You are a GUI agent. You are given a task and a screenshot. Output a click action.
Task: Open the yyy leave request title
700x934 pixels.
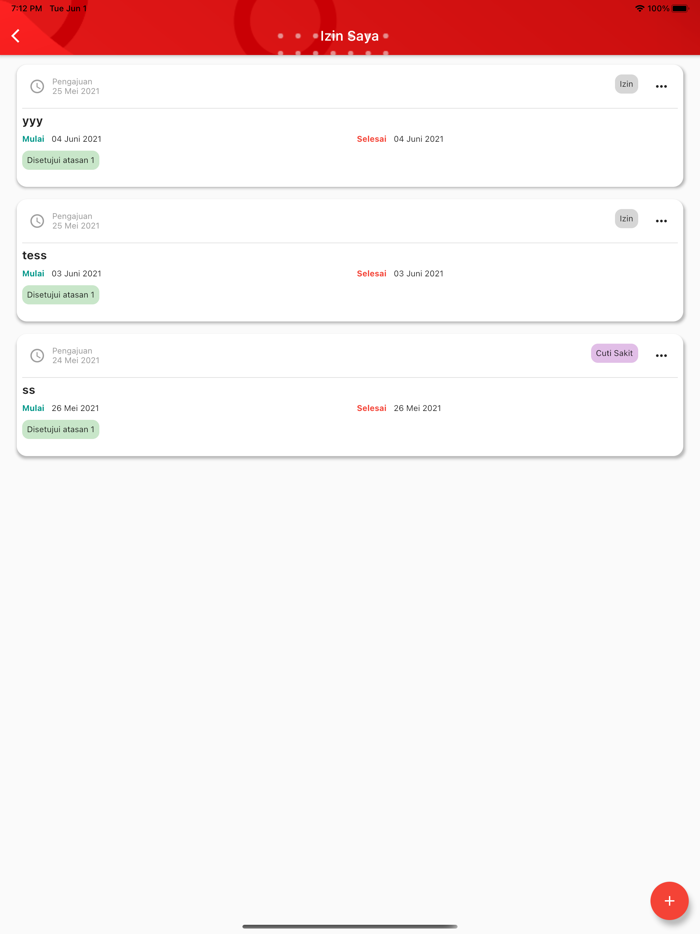[x=33, y=121]
